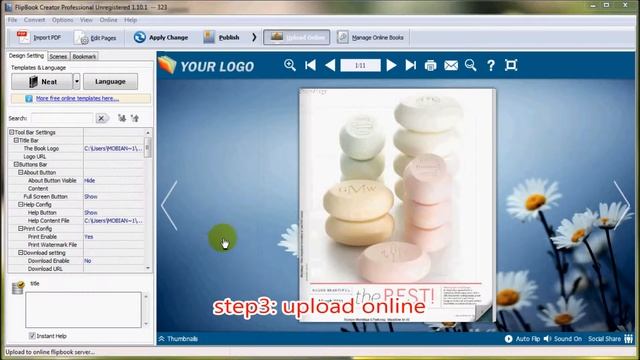The height and width of the screenshot is (360, 640).
Task: Open More free online templates here link
Action: click(x=77, y=98)
